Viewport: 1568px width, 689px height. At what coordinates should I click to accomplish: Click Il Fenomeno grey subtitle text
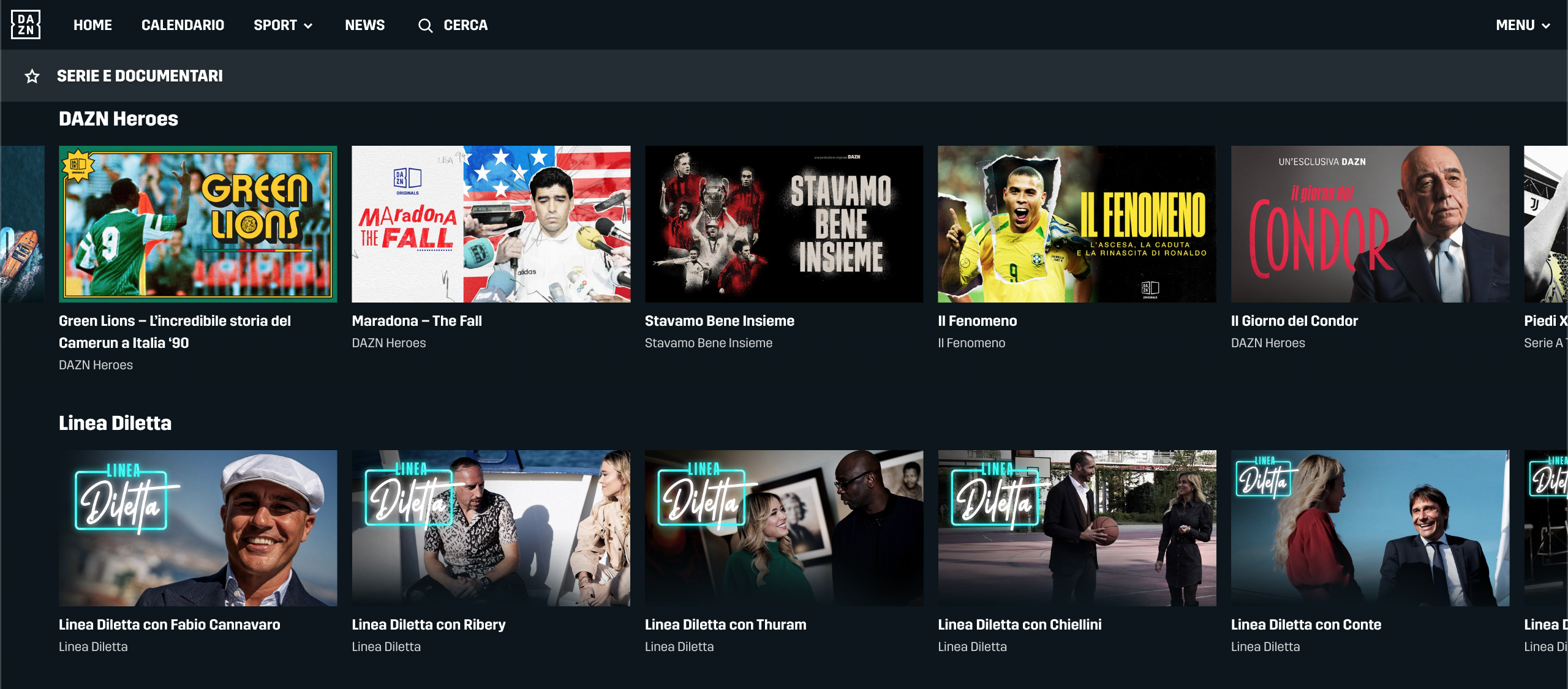tap(971, 343)
